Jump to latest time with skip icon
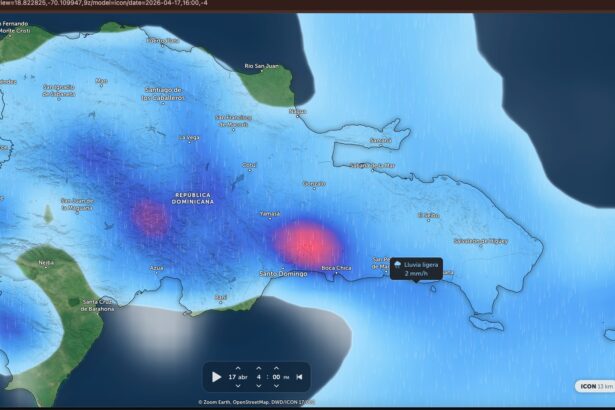This screenshot has width=615, height=410. click(298, 377)
